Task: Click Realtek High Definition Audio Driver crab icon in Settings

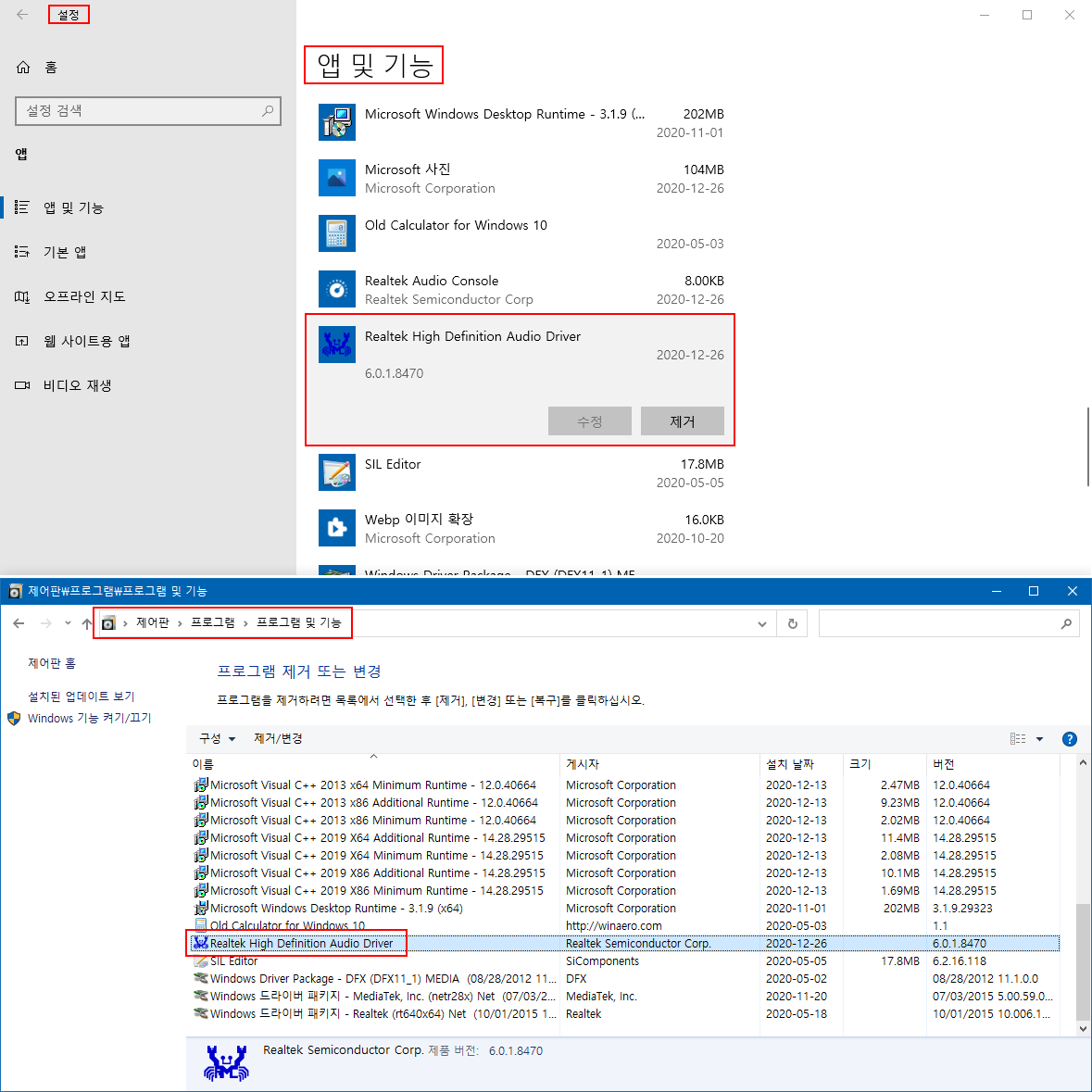Action: (x=337, y=345)
